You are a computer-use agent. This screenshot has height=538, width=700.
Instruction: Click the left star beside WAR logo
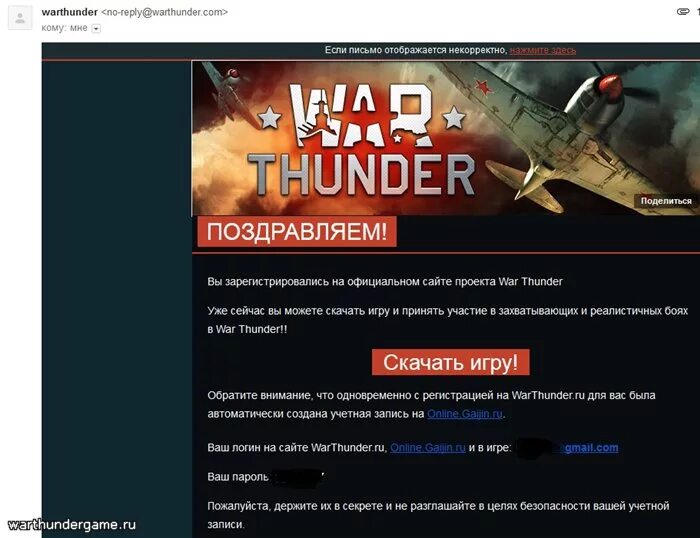coord(270,117)
